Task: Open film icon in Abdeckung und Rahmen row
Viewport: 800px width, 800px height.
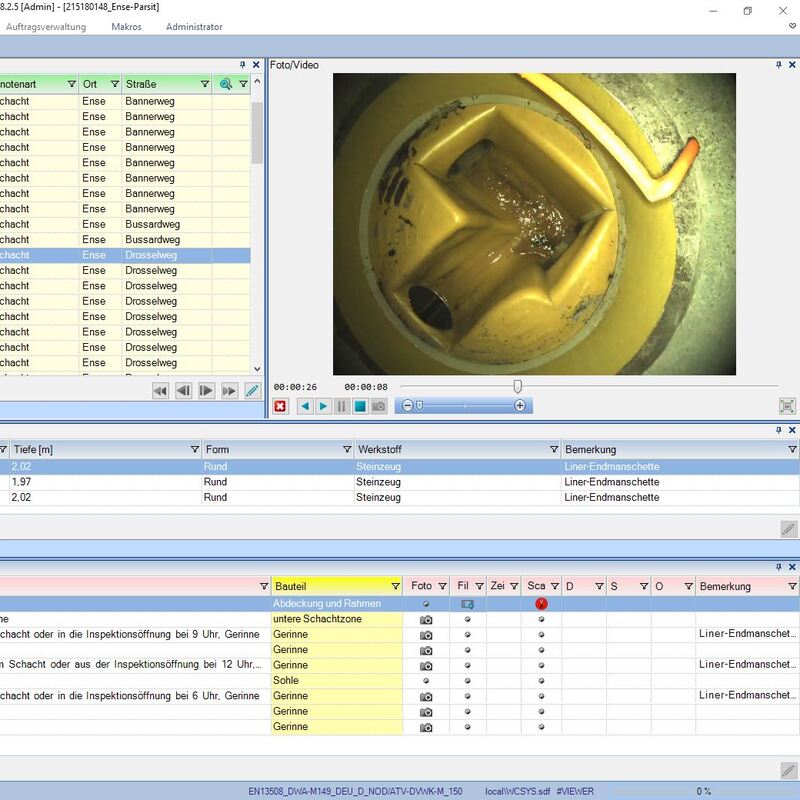Action: (x=466, y=604)
